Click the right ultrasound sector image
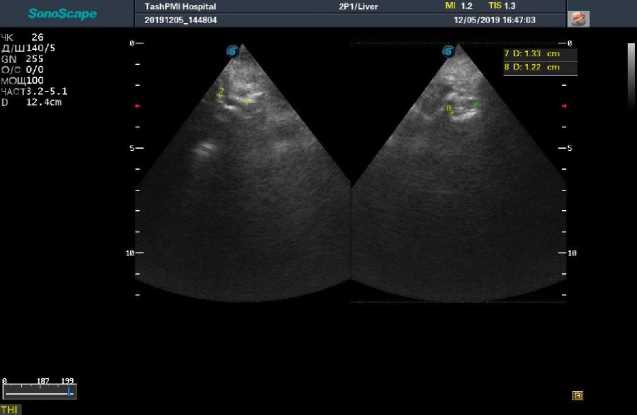637x415 pixels. [x=459, y=175]
